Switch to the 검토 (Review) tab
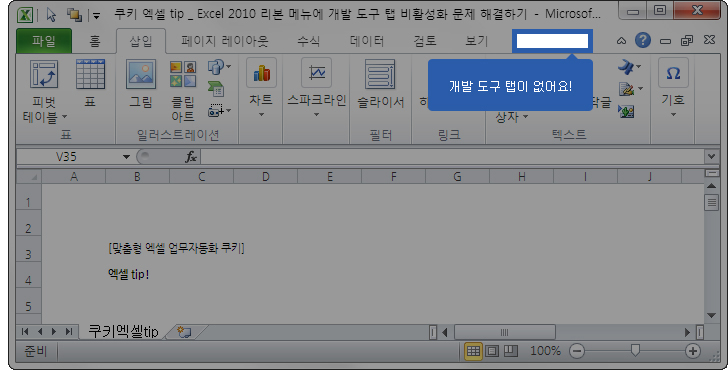 pyautogui.click(x=425, y=41)
